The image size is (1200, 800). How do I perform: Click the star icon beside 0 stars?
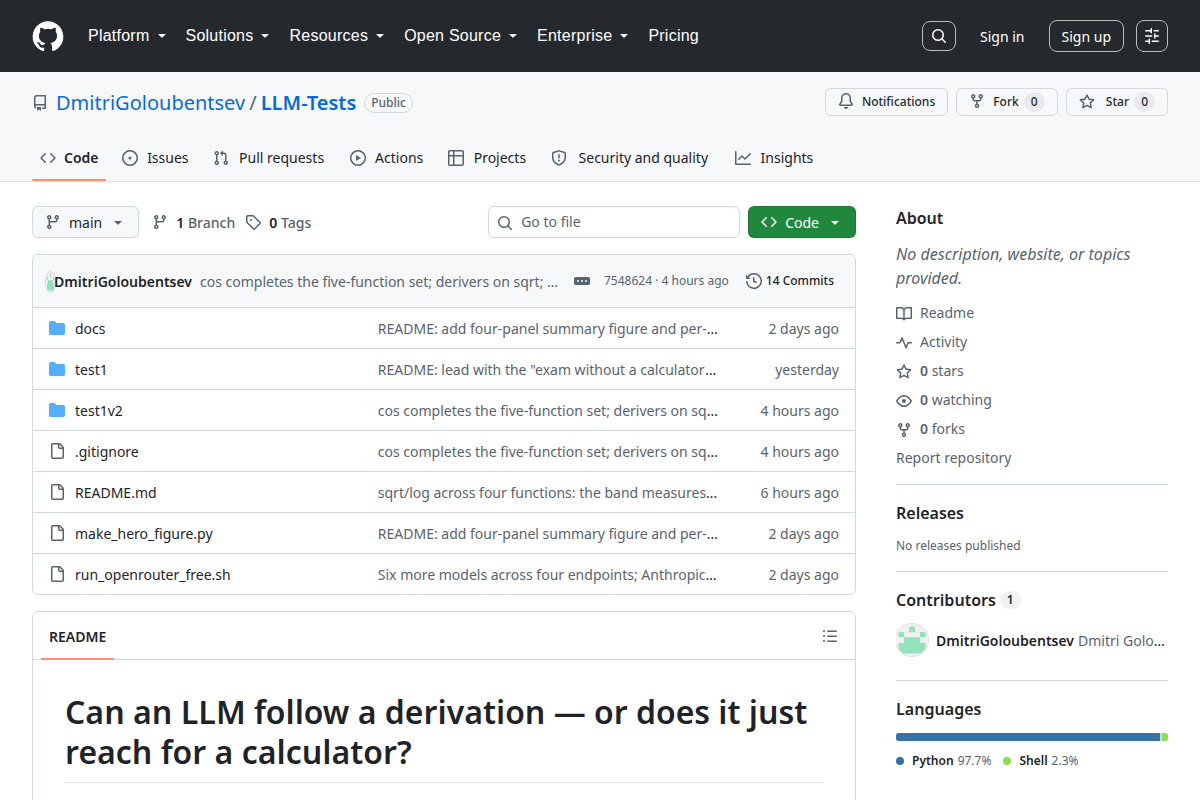904,371
